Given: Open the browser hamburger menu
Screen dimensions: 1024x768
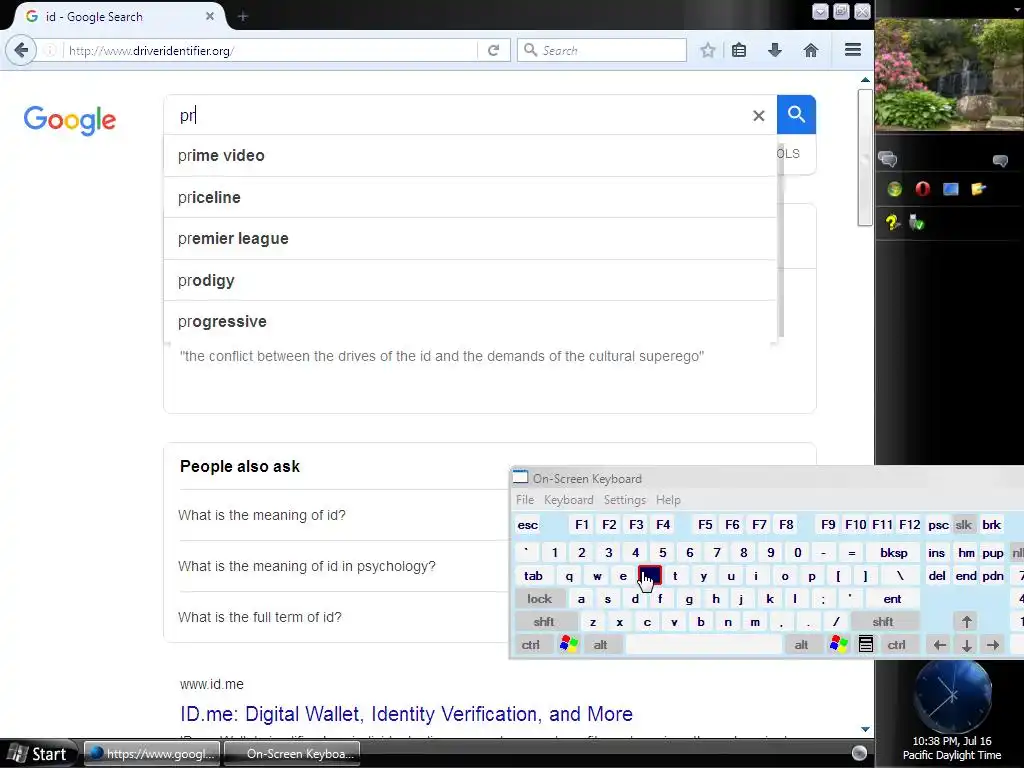Looking at the screenshot, I should (853, 50).
